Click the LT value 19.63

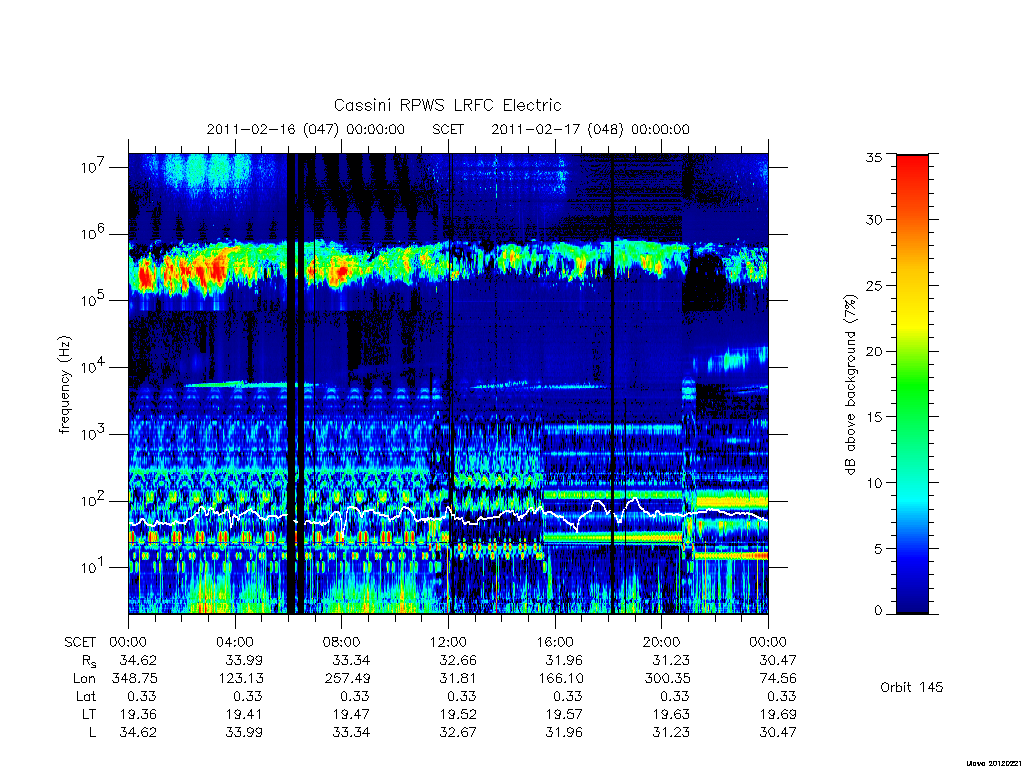(671, 714)
